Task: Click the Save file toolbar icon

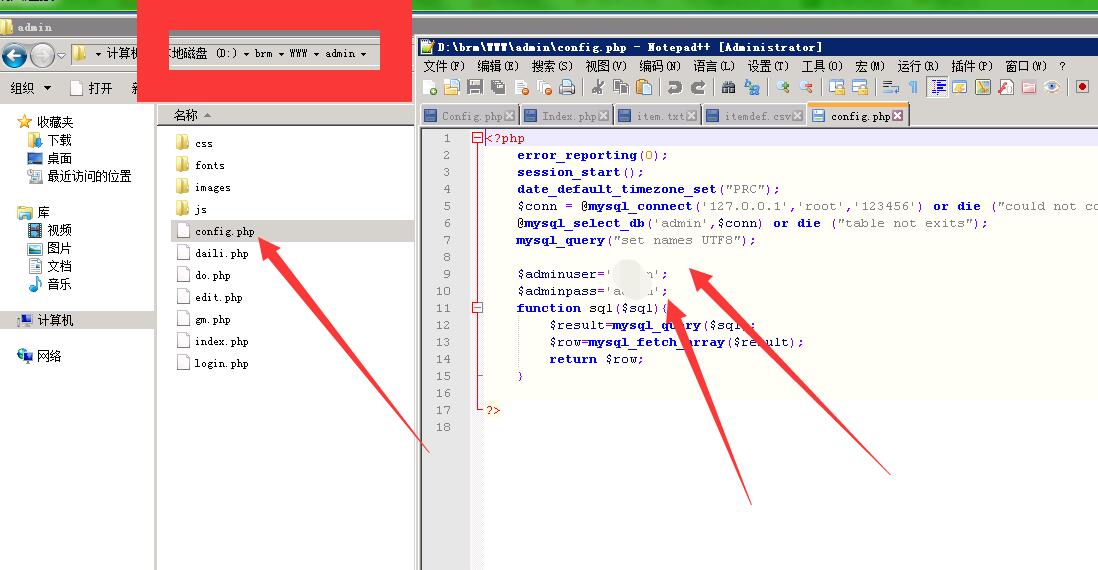Action: click(475, 88)
